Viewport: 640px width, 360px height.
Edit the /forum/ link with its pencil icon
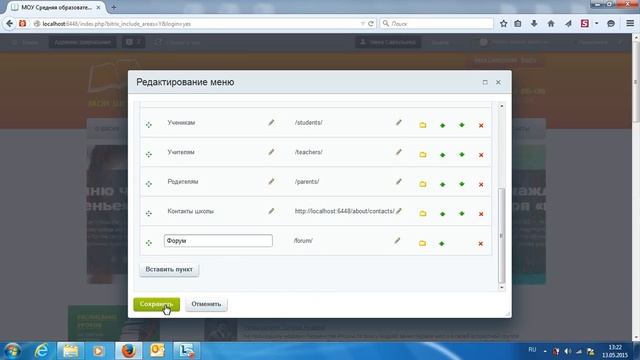pyautogui.click(x=397, y=241)
